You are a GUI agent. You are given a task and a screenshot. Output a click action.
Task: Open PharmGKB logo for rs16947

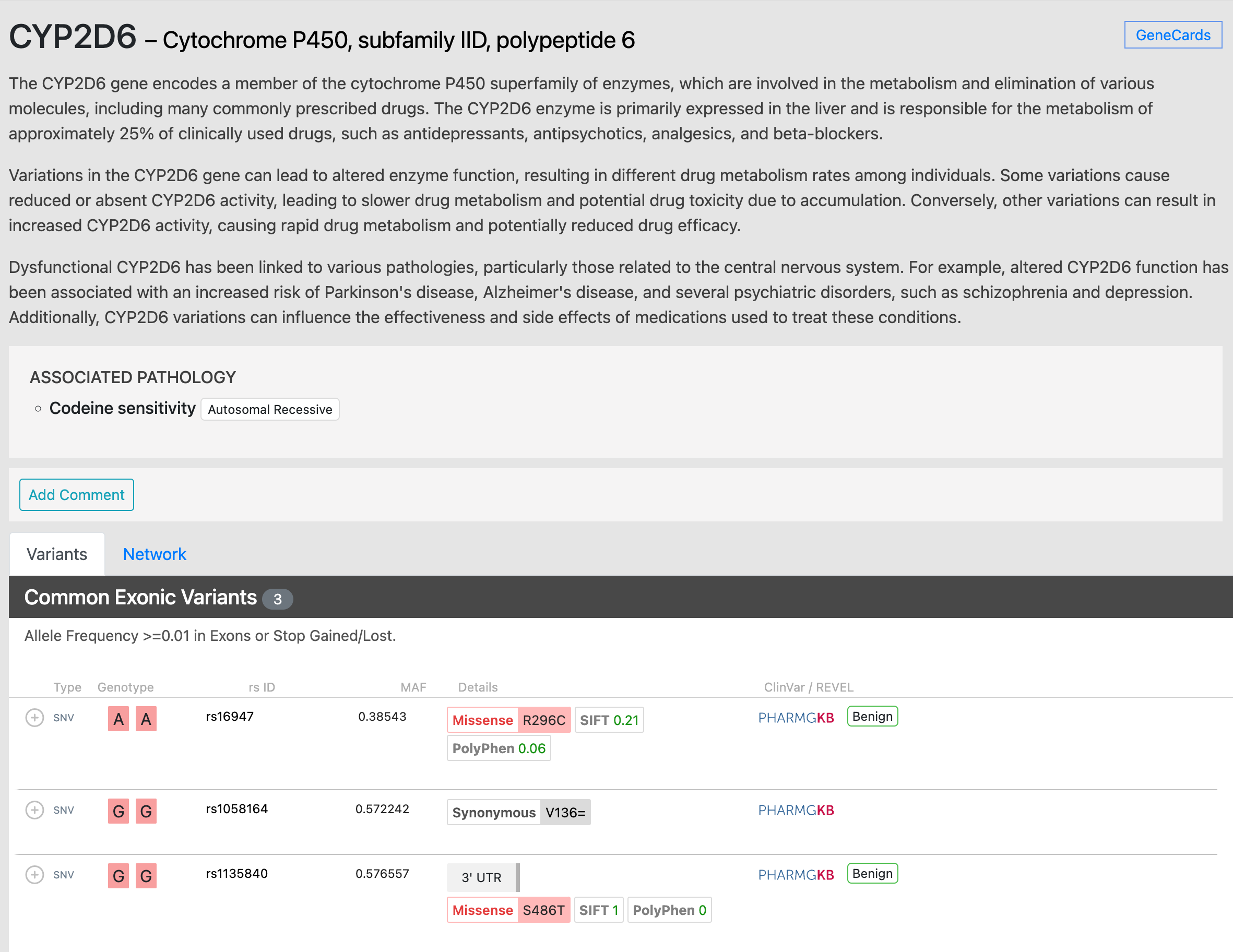click(x=796, y=718)
